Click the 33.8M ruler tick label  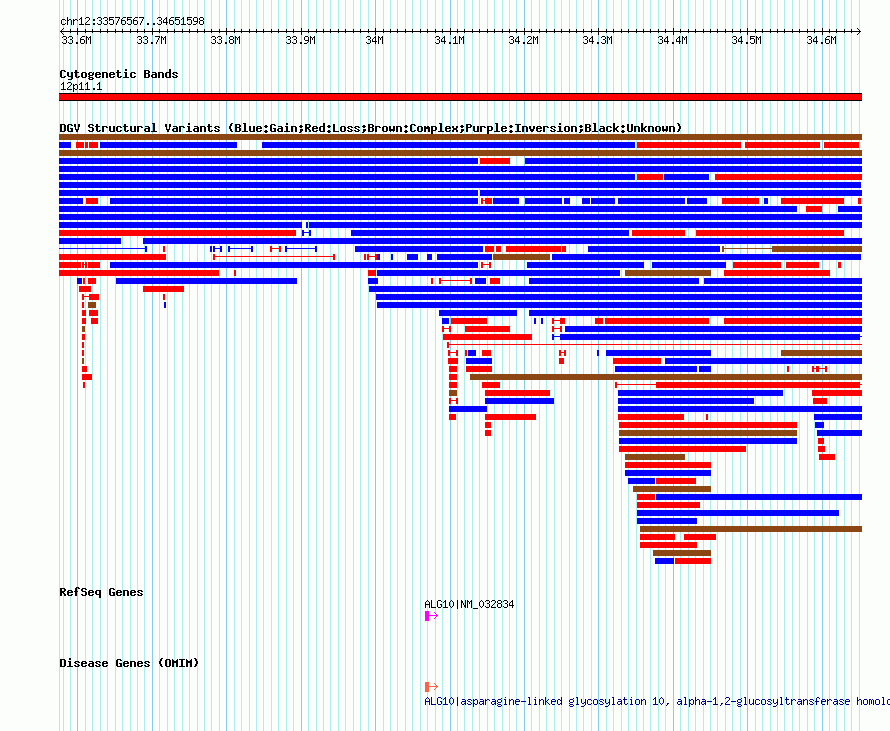click(225, 40)
